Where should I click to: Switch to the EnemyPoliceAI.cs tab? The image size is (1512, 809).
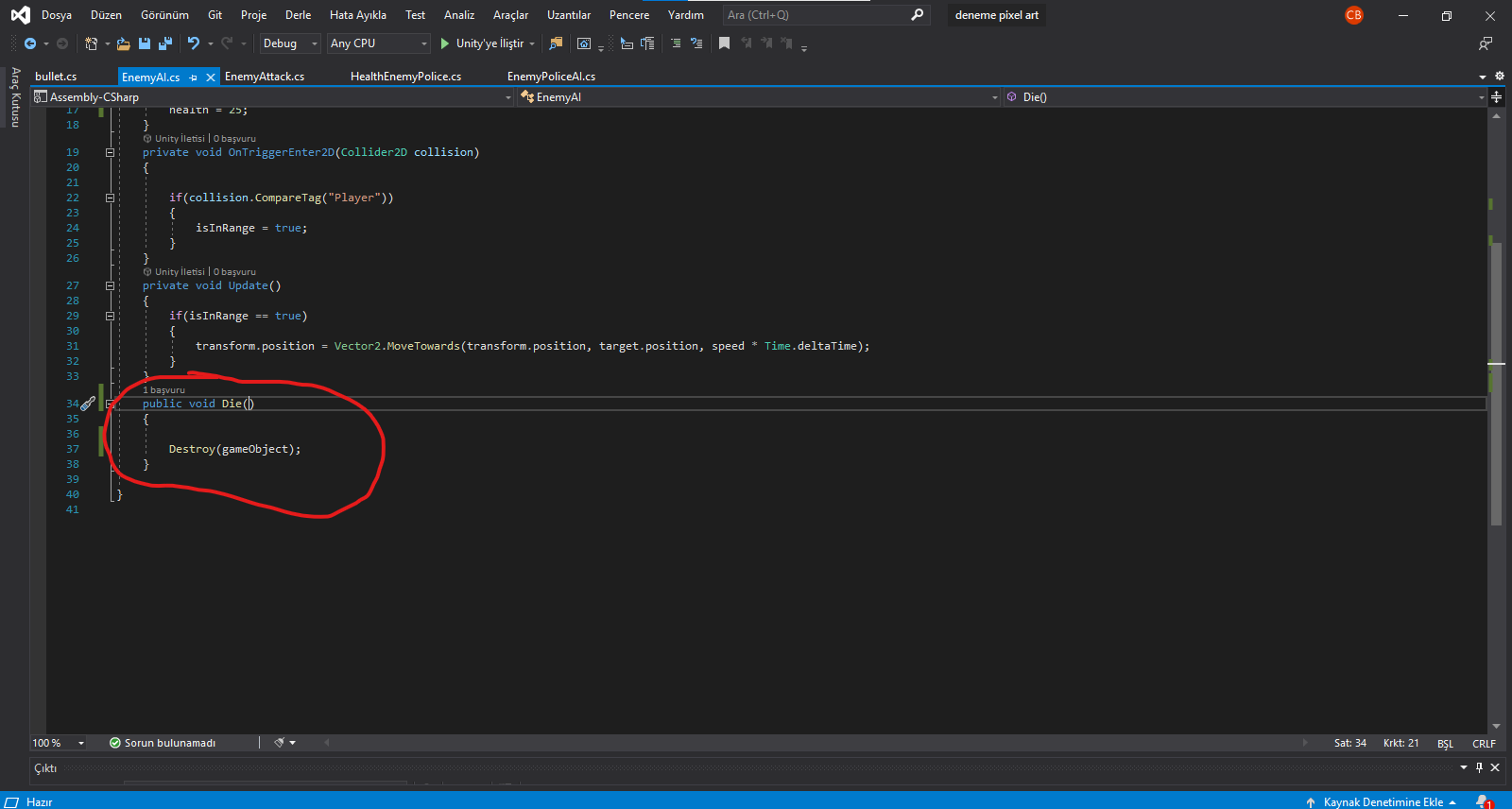point(551,77)
